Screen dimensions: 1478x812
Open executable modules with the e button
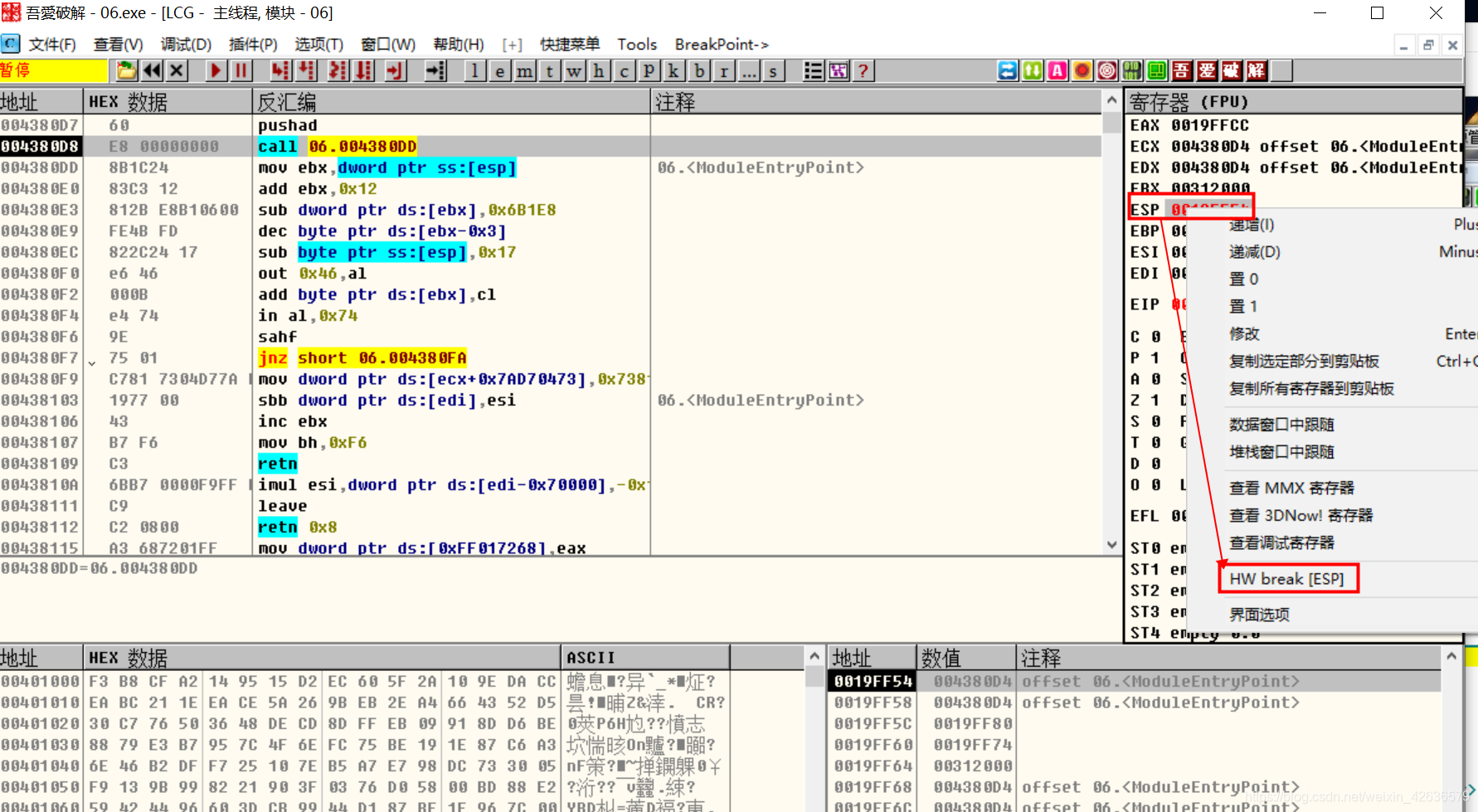(499, 71)
